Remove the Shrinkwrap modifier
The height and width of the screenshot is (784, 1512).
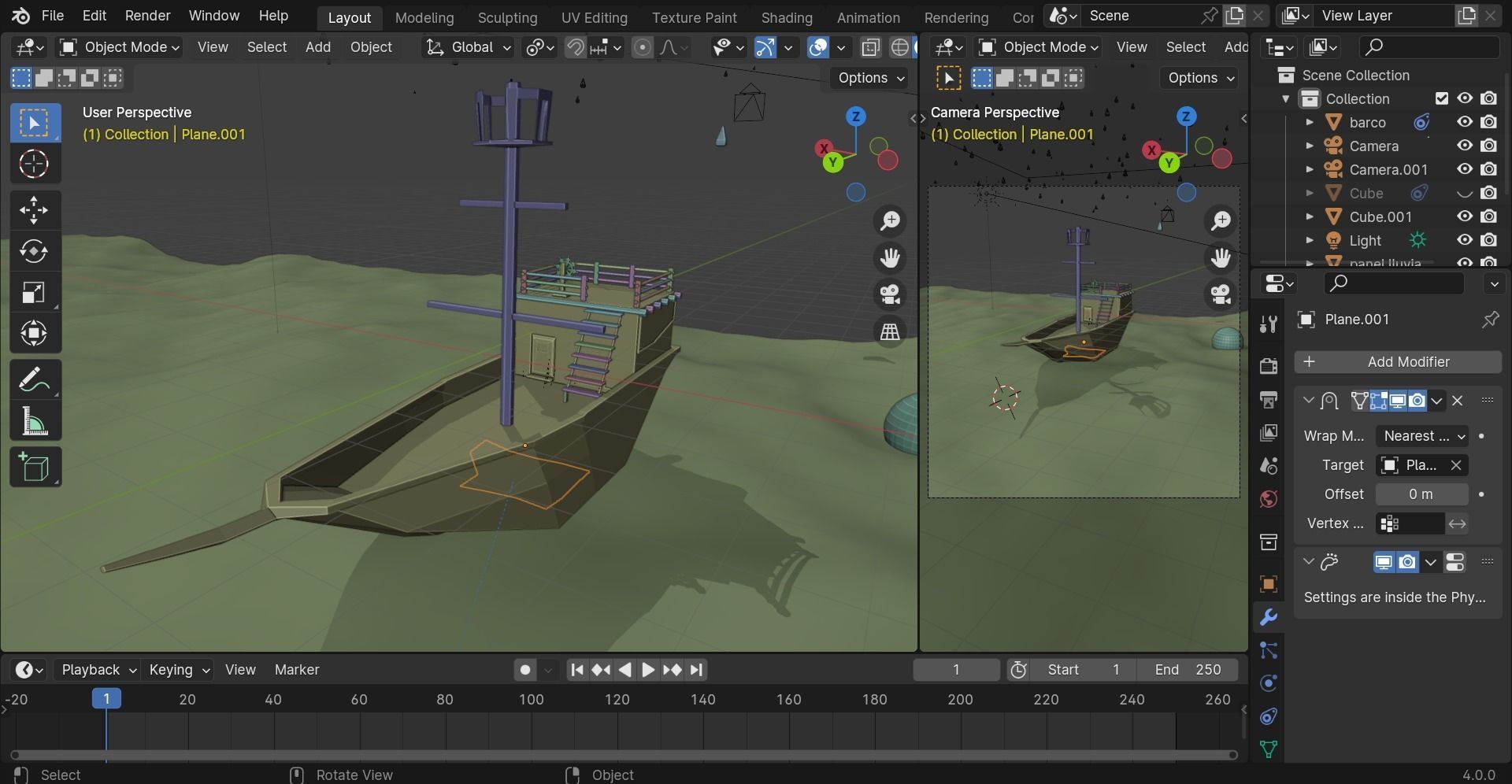click(x=1458, y=401)
